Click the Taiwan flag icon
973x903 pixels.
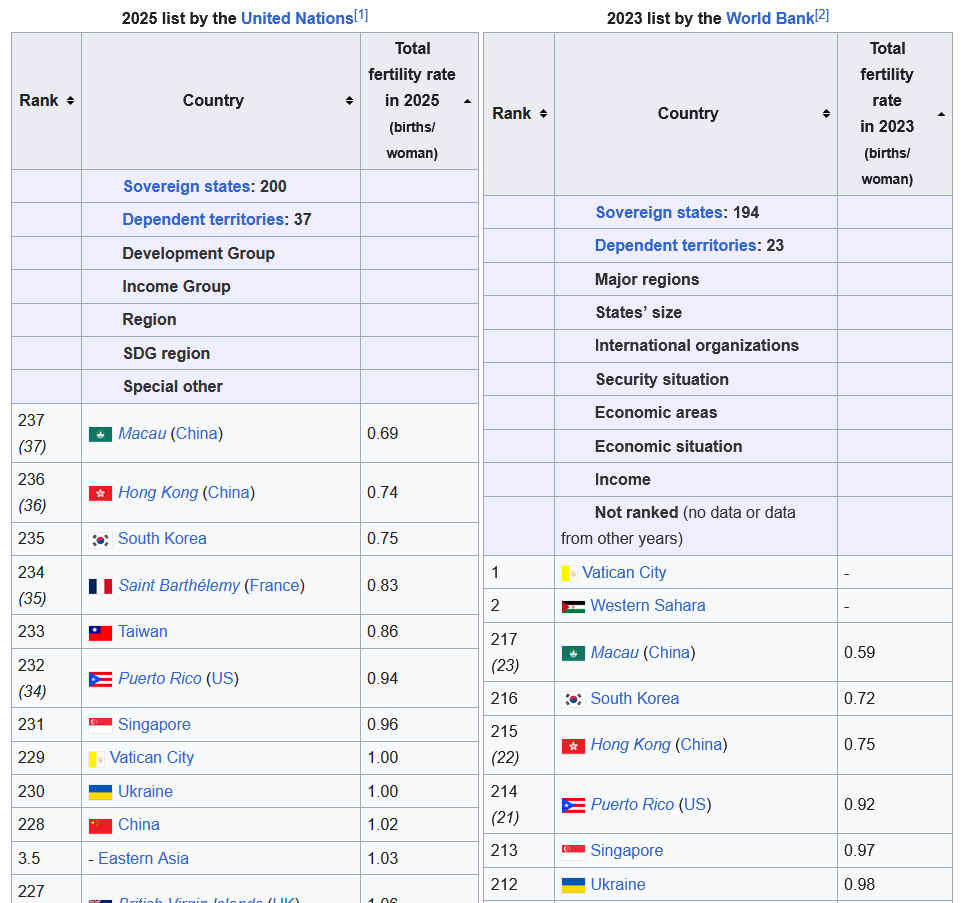(100, 632)
